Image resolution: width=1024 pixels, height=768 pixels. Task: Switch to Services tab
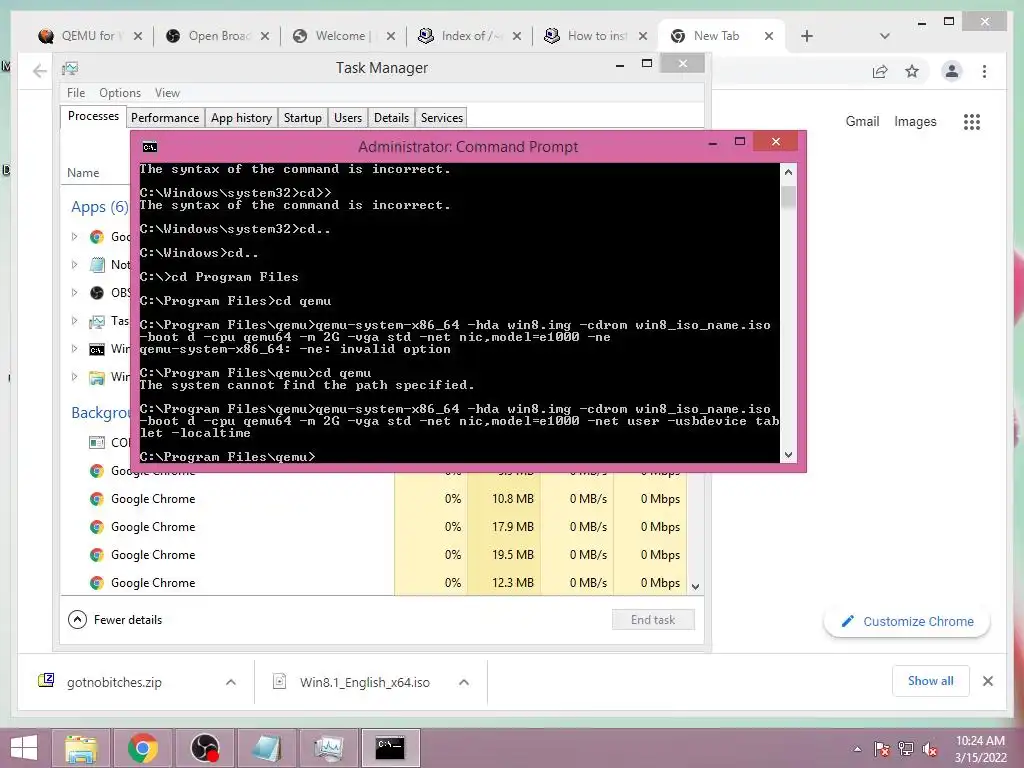[441, 118]
